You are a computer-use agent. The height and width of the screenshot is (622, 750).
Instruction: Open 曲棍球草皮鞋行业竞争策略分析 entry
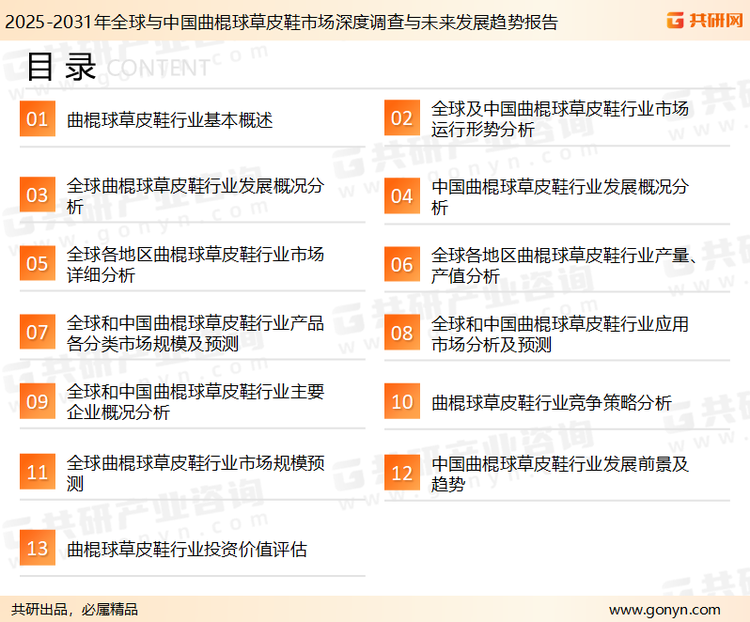coord(551,403)
